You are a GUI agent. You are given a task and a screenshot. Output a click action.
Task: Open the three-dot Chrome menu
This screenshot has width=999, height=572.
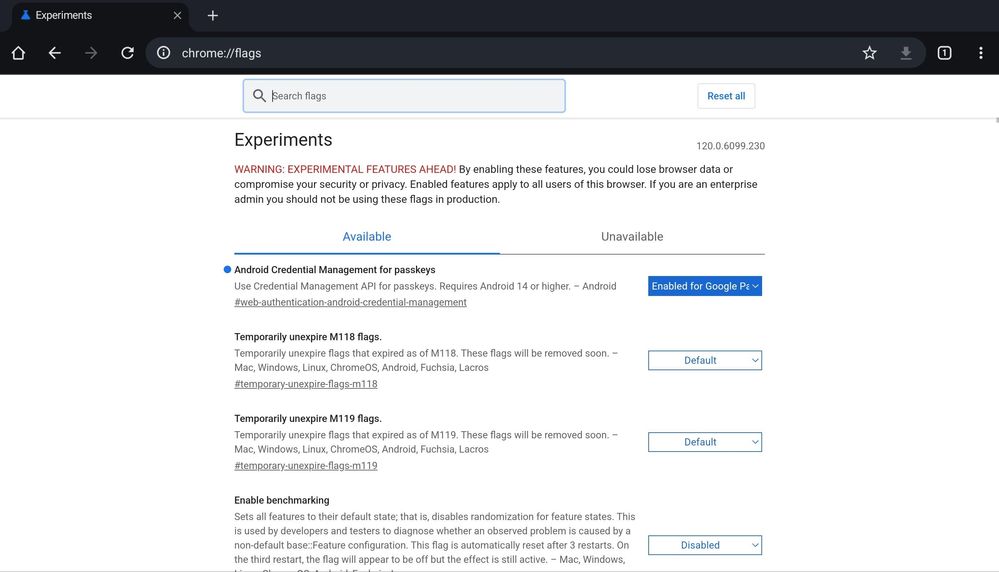click(981, 53)
